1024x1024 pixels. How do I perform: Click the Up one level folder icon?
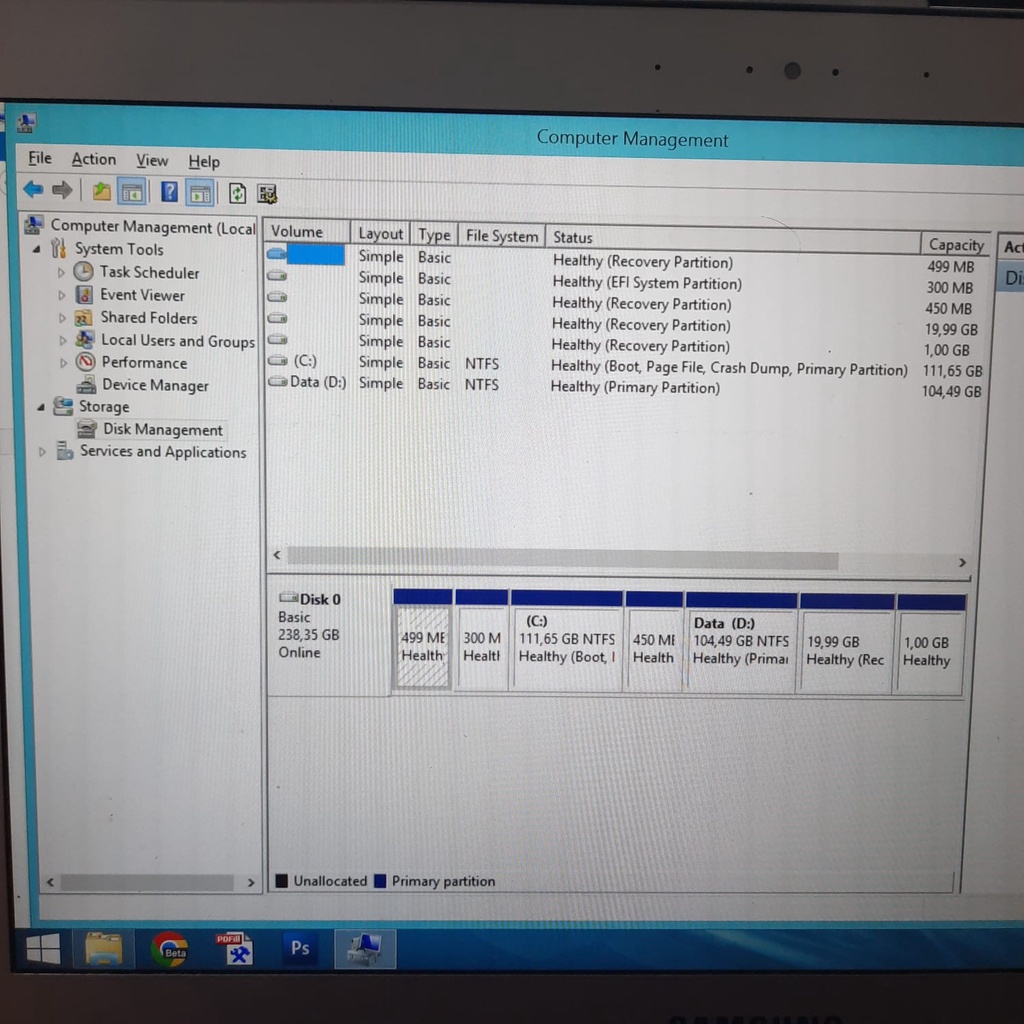click(x=101, y=191)
